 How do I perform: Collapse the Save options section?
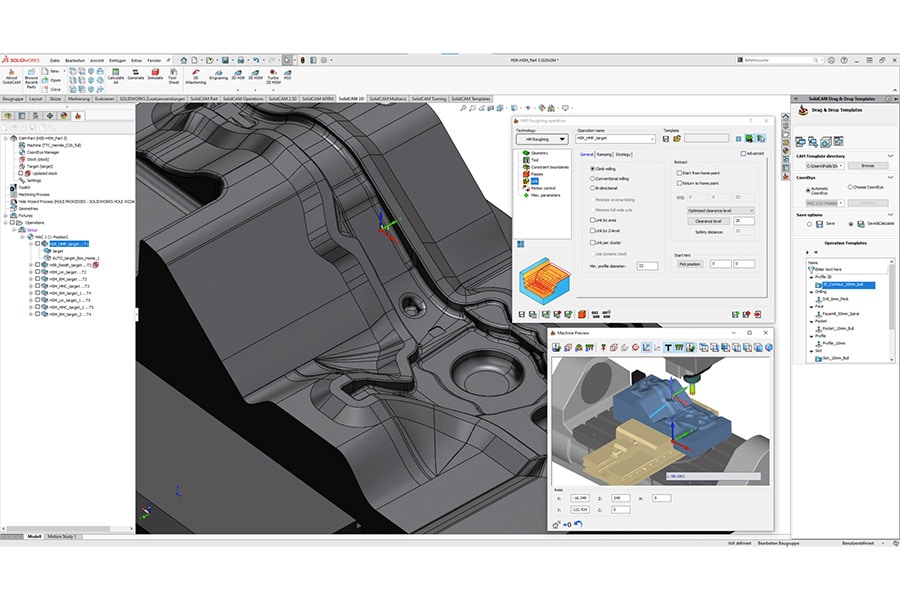[x=890, y=214]
